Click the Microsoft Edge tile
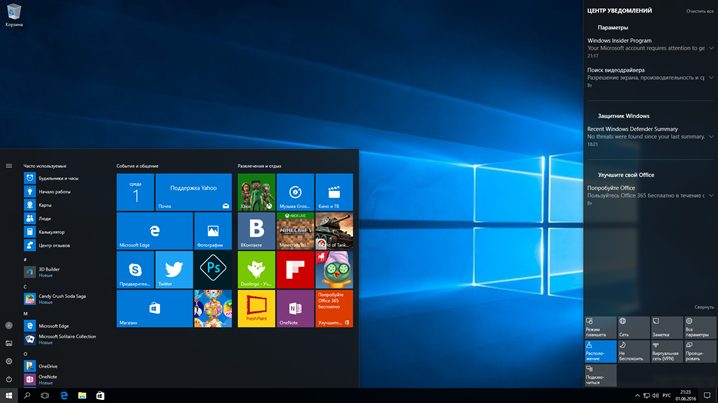 coord(155,231)
